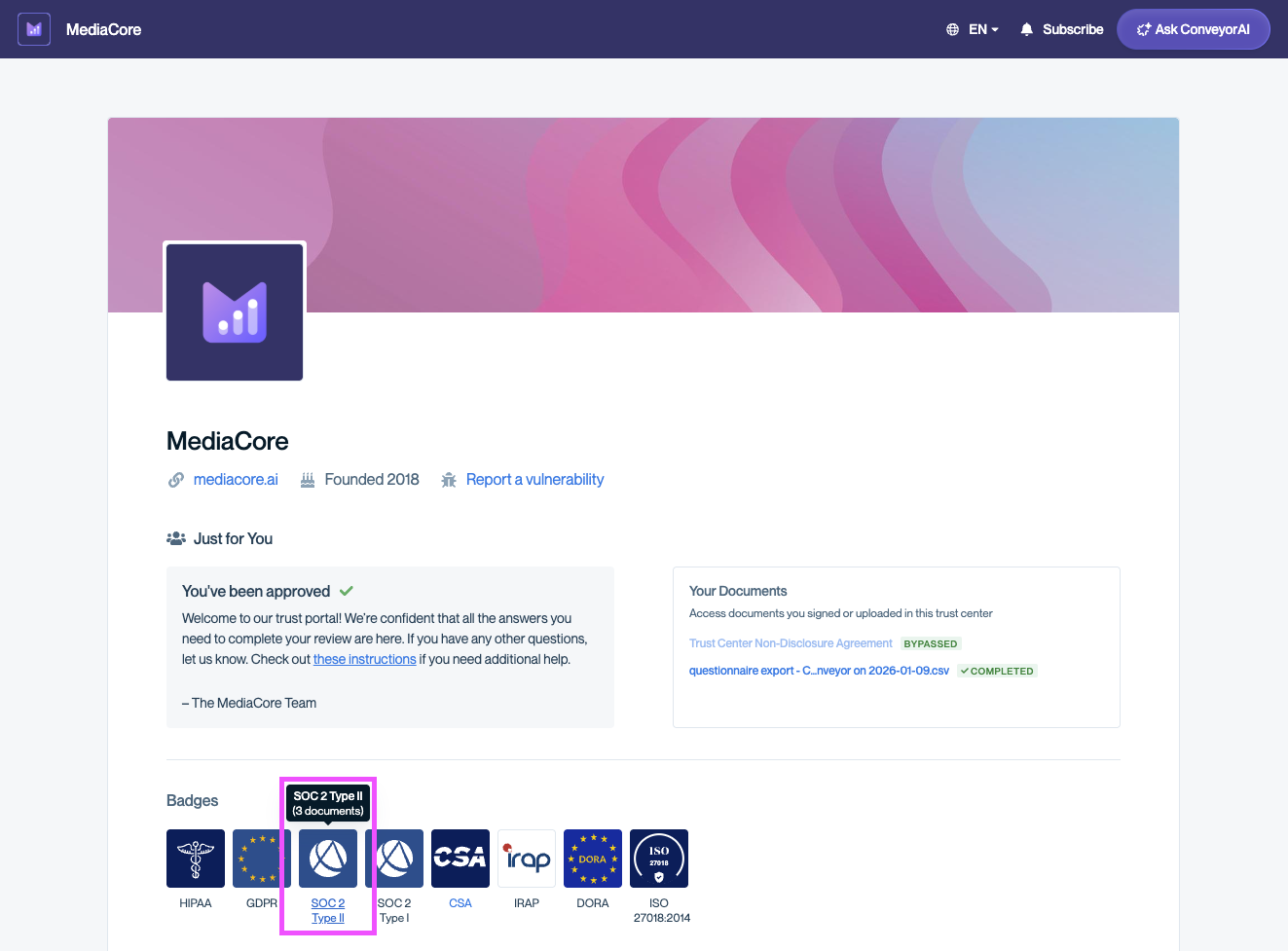Click the cake icon next to Founded 2018
The height and width of the screenshot is (951, 1288).
click(308, 480)
